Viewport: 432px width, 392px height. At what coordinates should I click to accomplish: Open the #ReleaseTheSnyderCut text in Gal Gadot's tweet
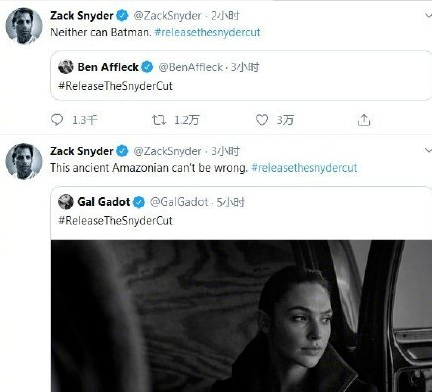(x=115, y=220)
